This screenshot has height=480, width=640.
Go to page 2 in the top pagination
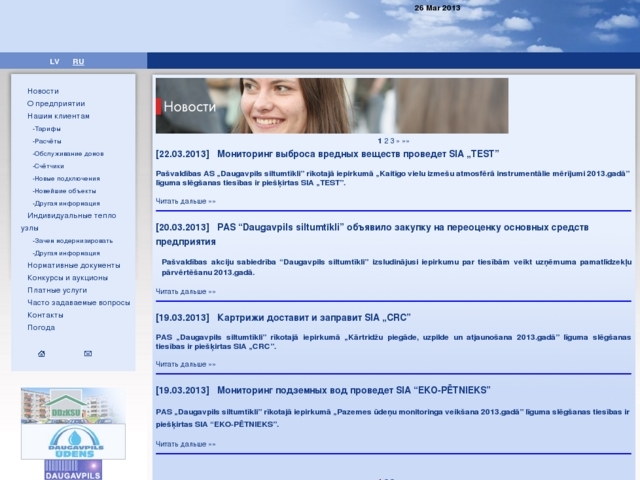pos(386,141)
